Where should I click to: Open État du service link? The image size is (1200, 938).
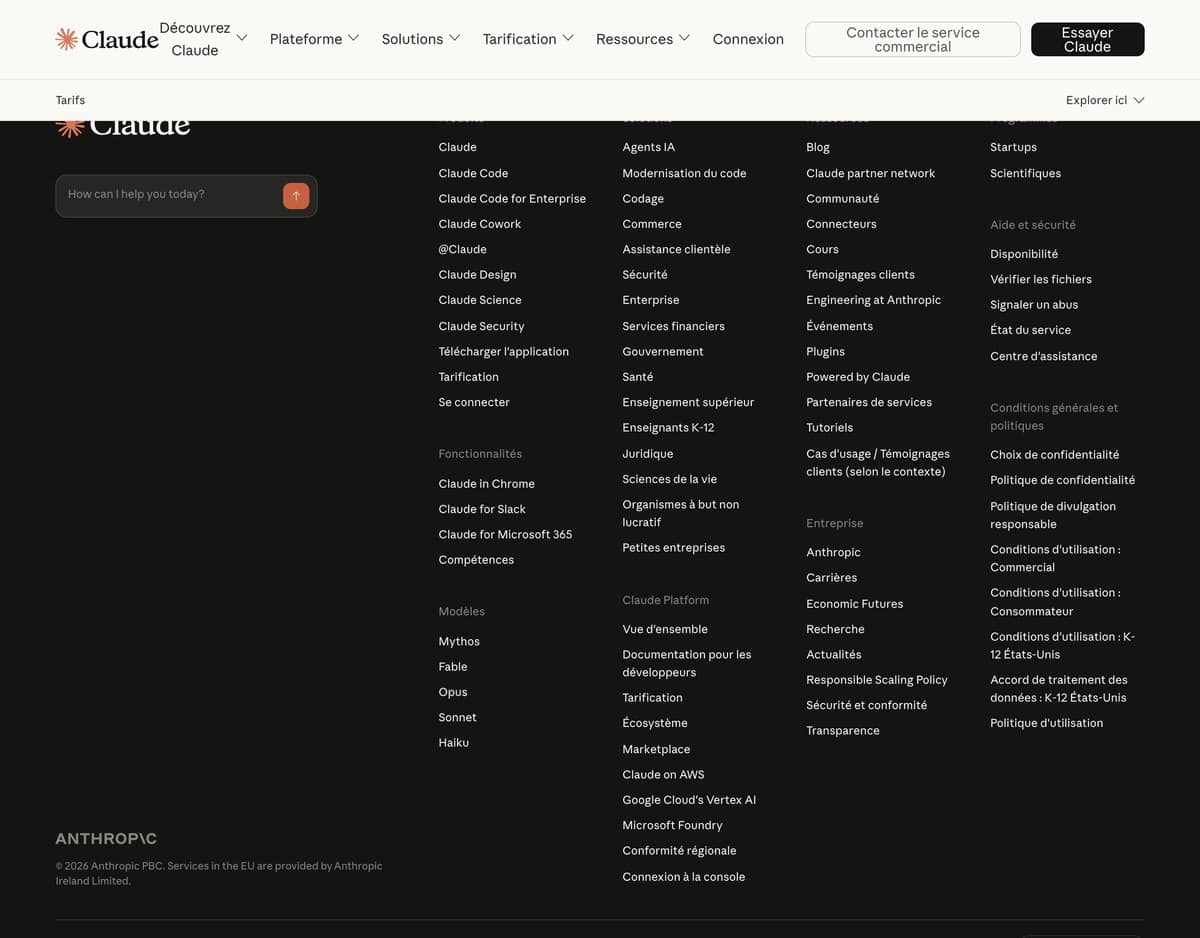tap(1030, 330)
